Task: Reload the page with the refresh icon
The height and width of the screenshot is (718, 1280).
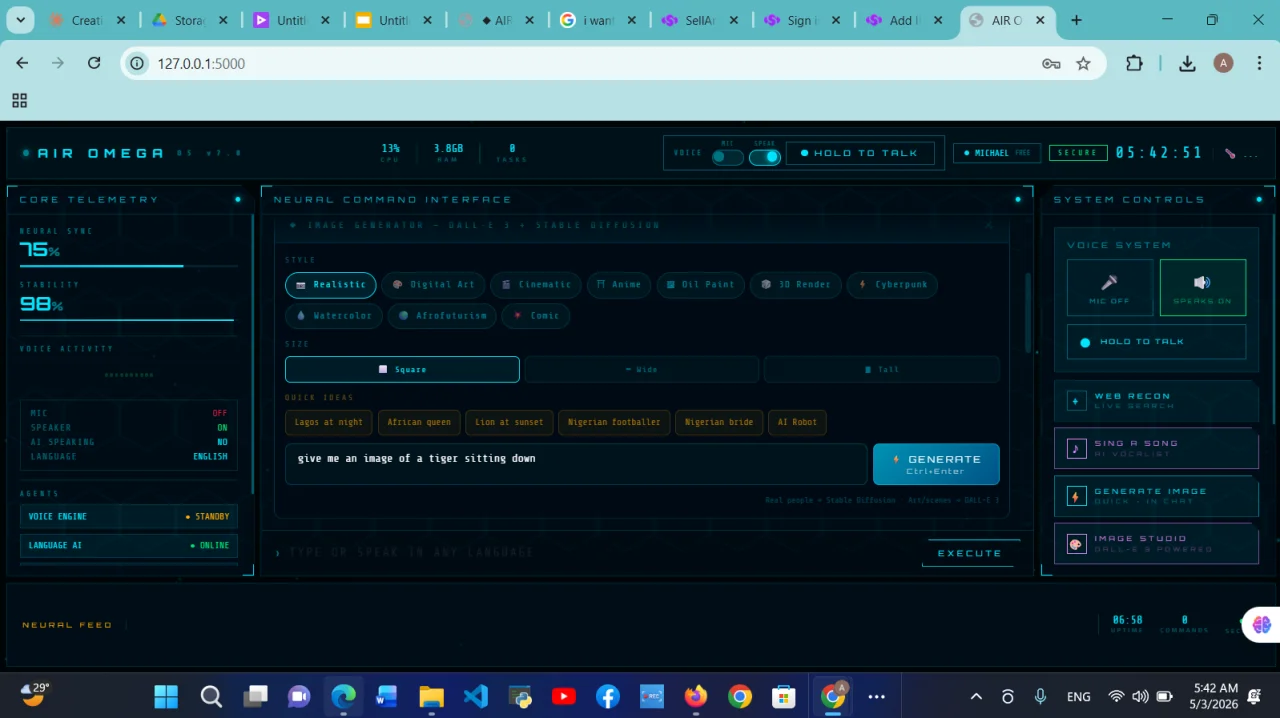Action: [x=94, y=63]
